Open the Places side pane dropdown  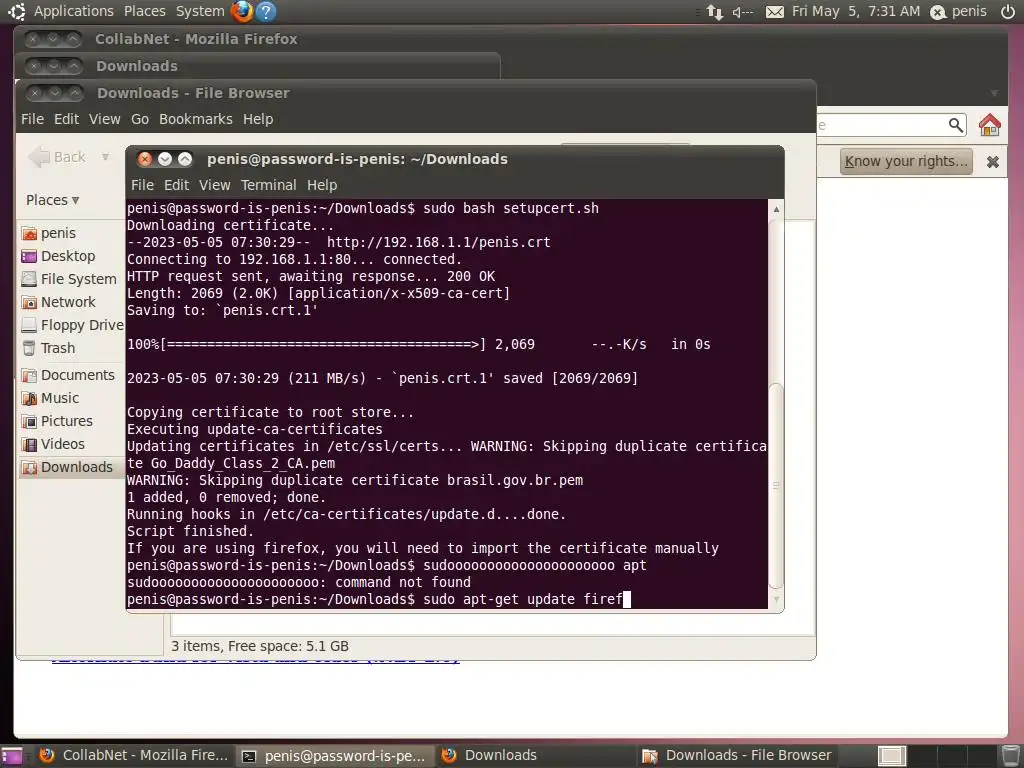pyautogui.click(x=52, y=200)
